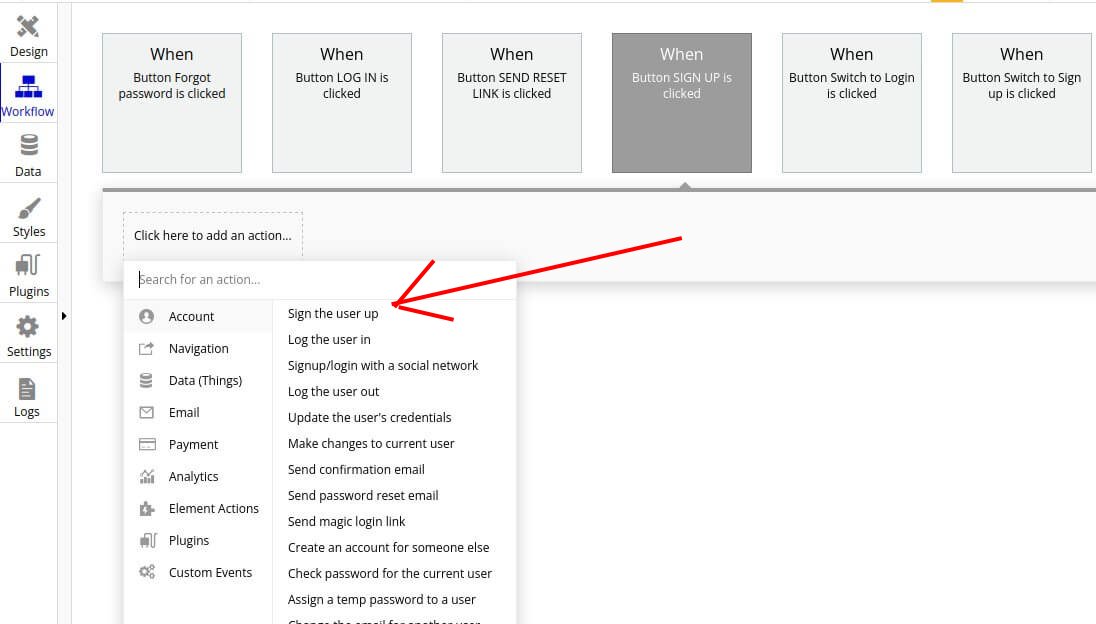Open the Plugins icon in sidebar

[x=28, y=267]
